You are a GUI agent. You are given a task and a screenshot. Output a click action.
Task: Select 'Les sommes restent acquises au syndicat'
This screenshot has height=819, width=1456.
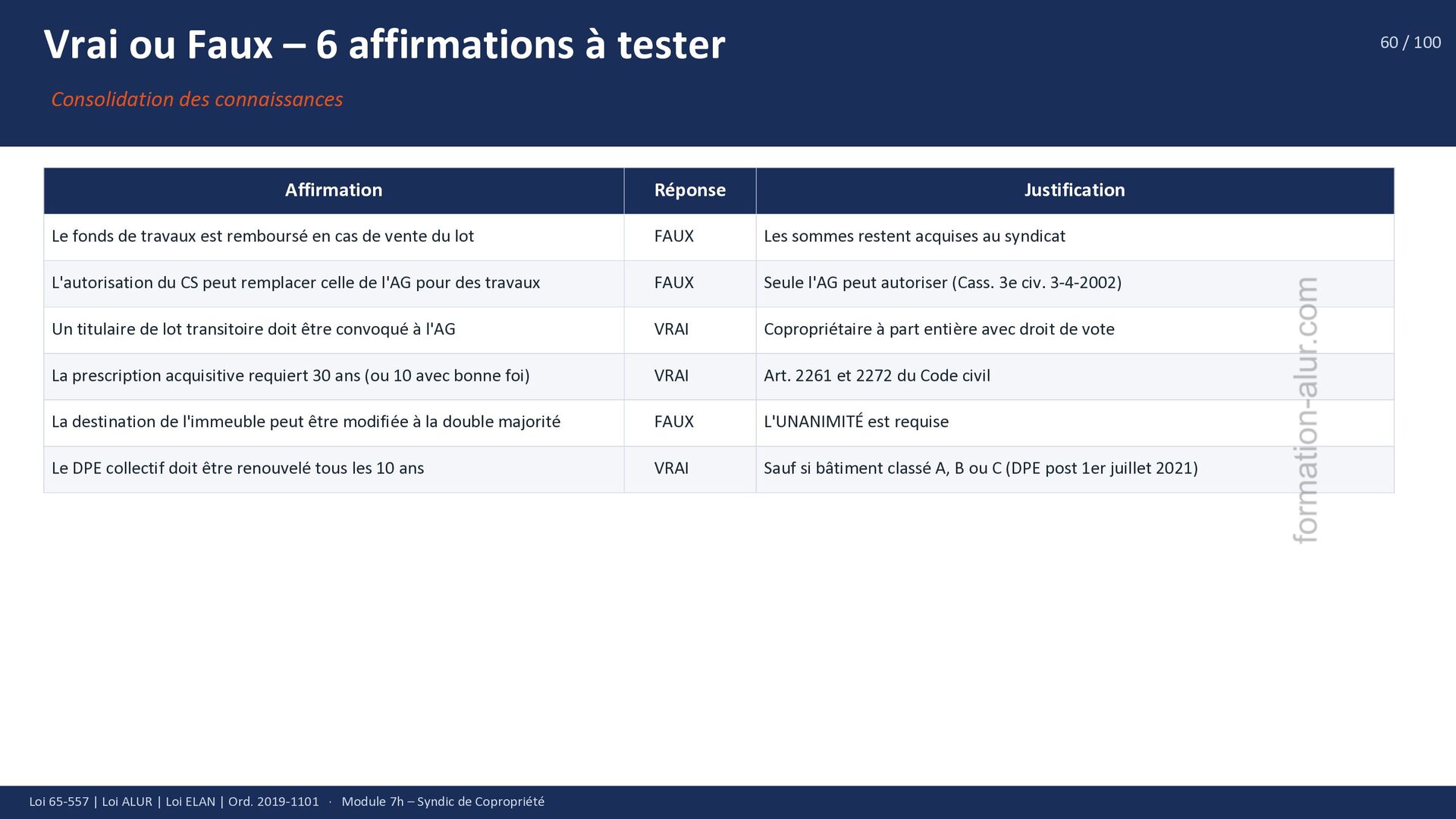(x=914, y=237)
